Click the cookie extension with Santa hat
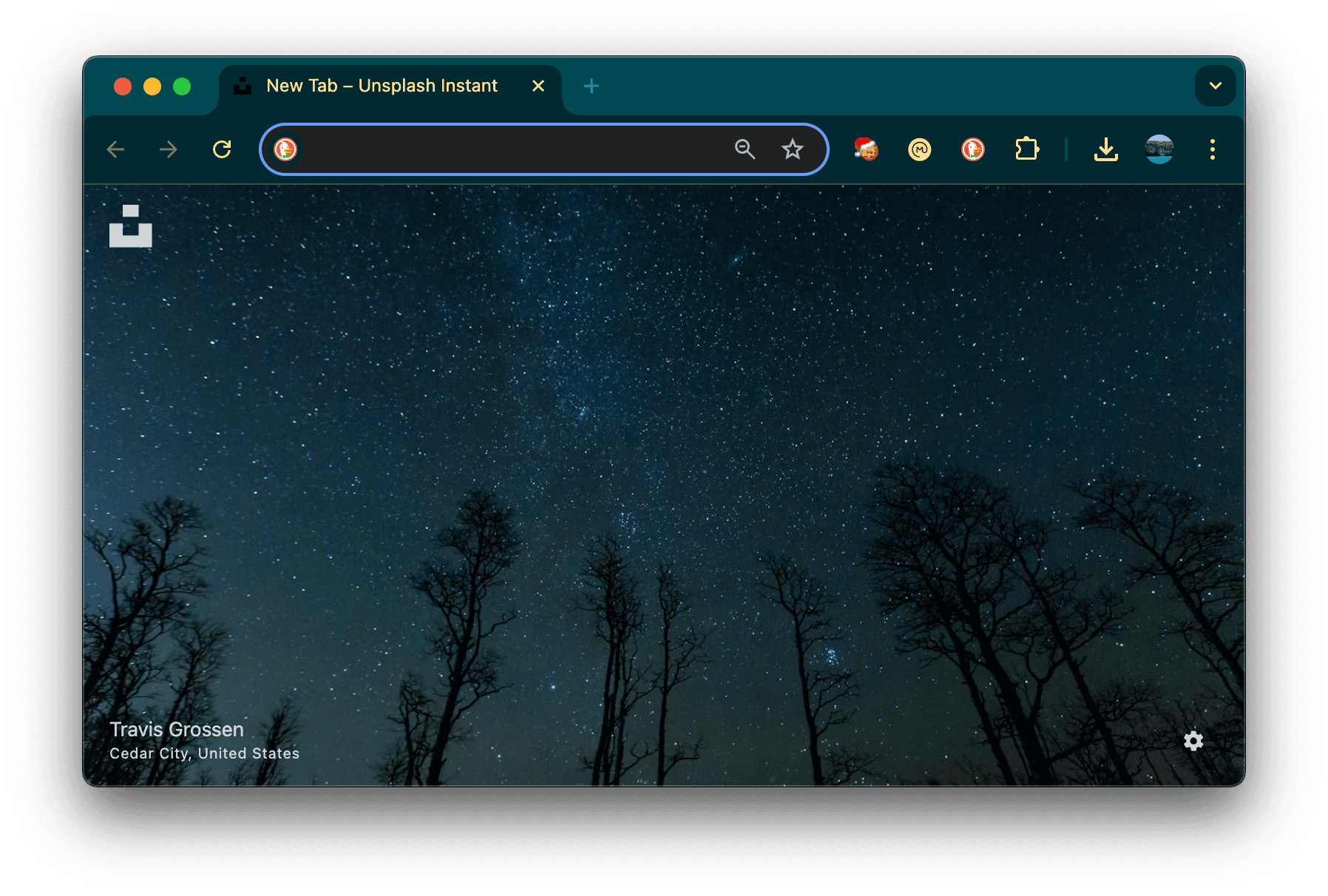 pyautogui.click(x=866, y=149)
